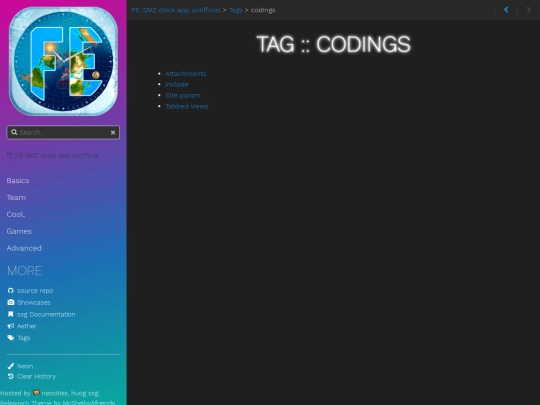
Task: Open the Tags sidebar link
Action: tap(24, 338)
